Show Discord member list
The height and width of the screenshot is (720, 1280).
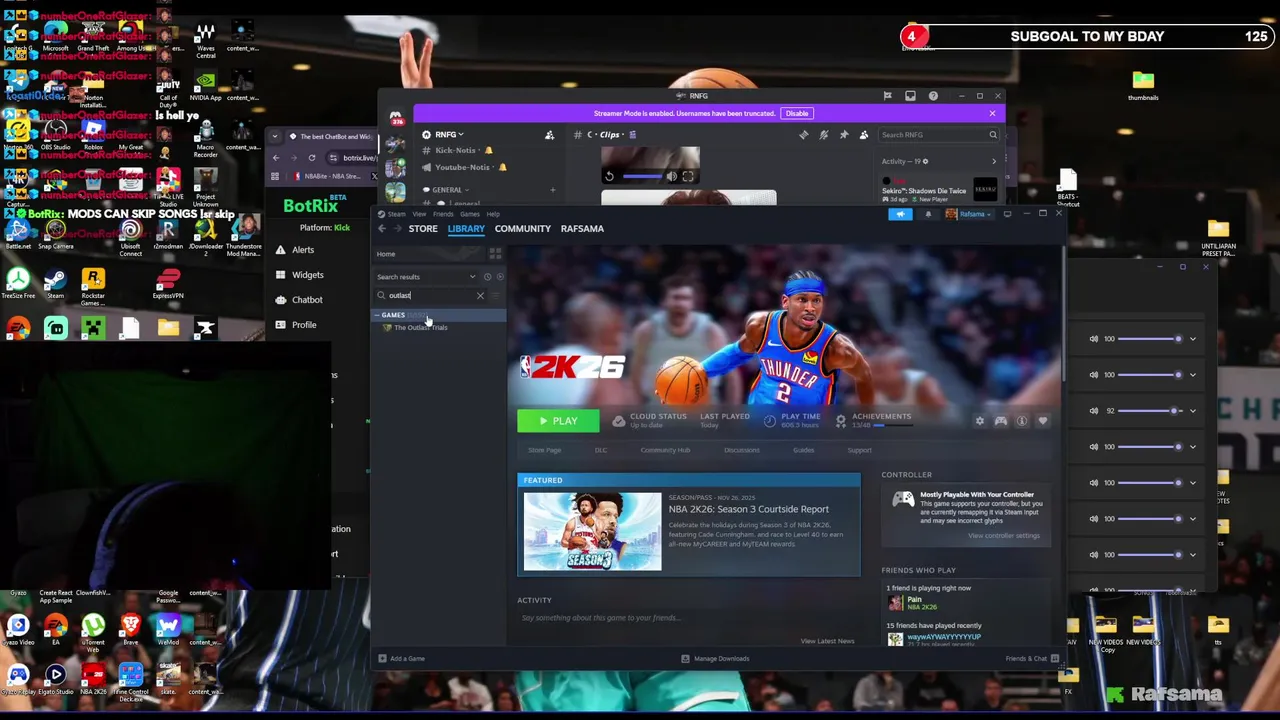coord(864,135)
